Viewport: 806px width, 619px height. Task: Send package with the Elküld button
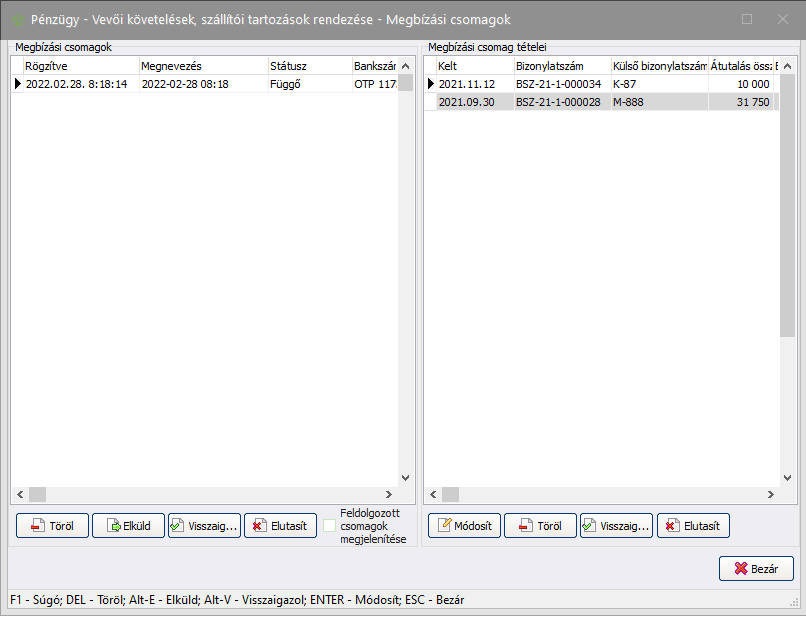point(128,526)
